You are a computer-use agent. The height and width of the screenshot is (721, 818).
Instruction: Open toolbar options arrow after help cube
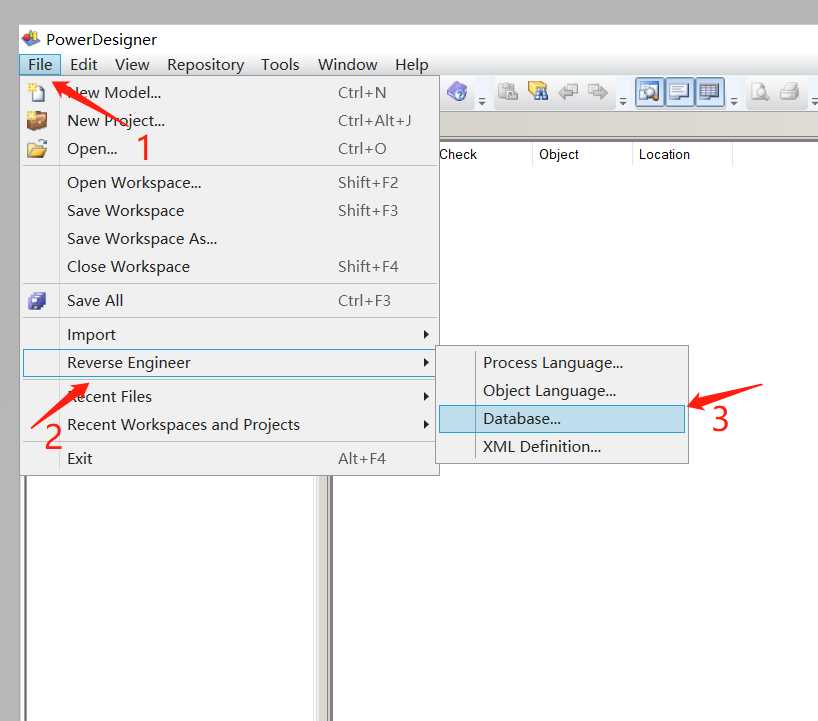(482, 101)
